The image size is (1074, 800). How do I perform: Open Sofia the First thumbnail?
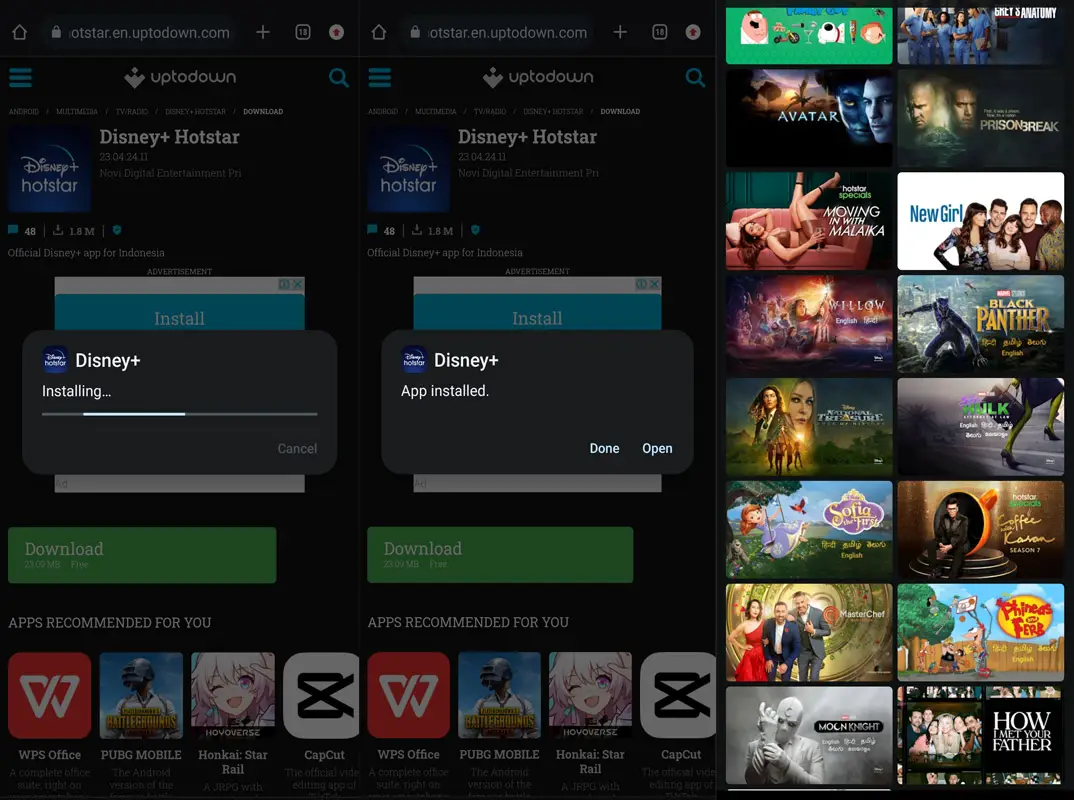click(809, 529)
